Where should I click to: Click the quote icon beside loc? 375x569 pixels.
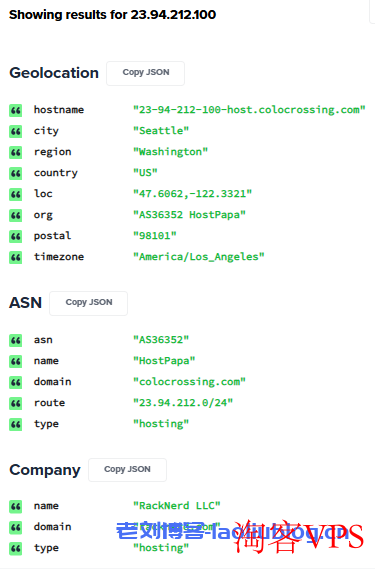(16, 195)
